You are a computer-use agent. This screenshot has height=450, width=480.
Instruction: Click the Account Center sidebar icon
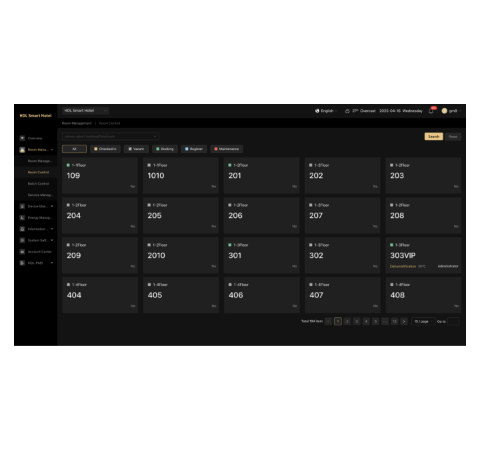coord(22,252)
